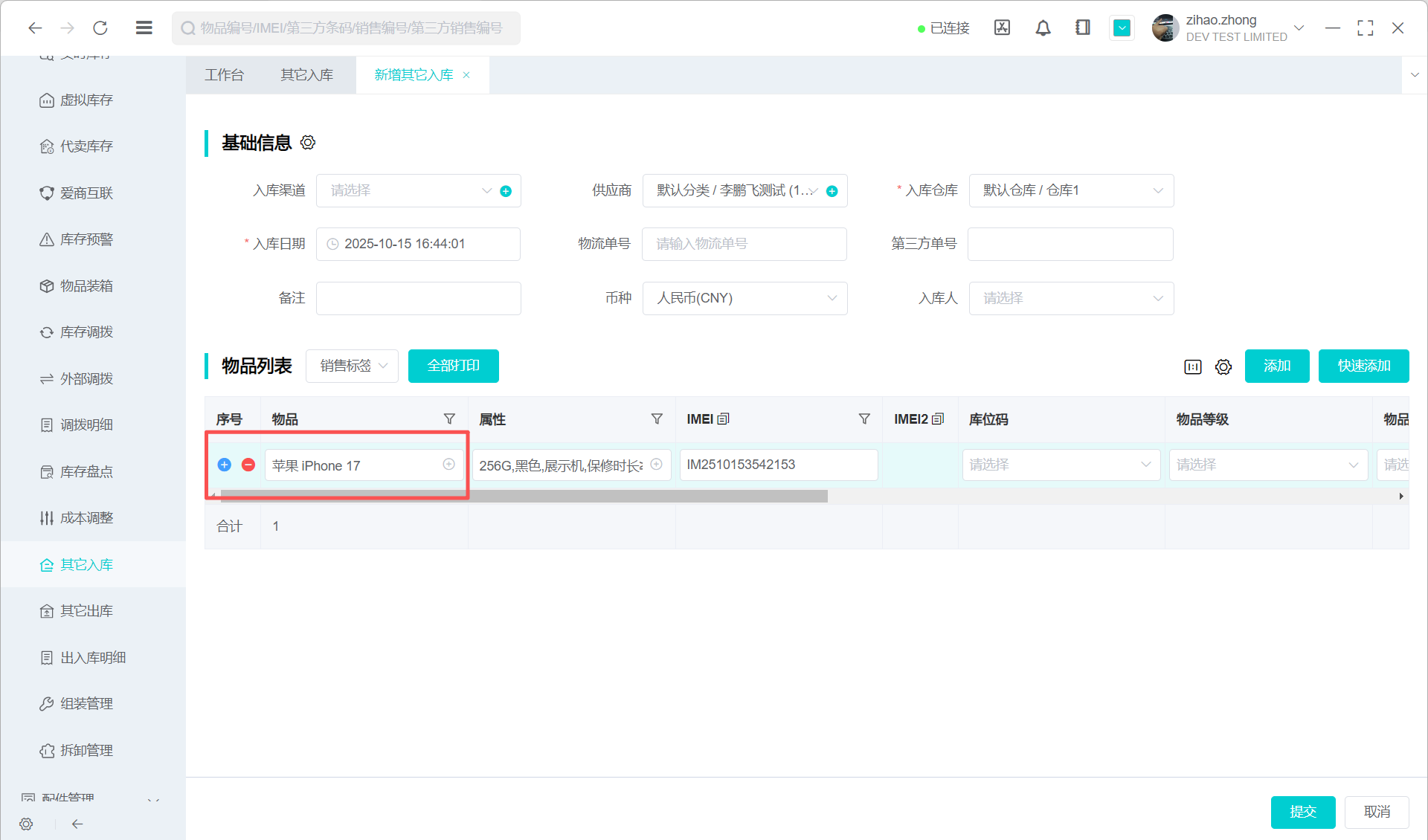Open the 销售标签 dropdown
The width and height of the screenshot is (1428, 840).
pos(353,366)
